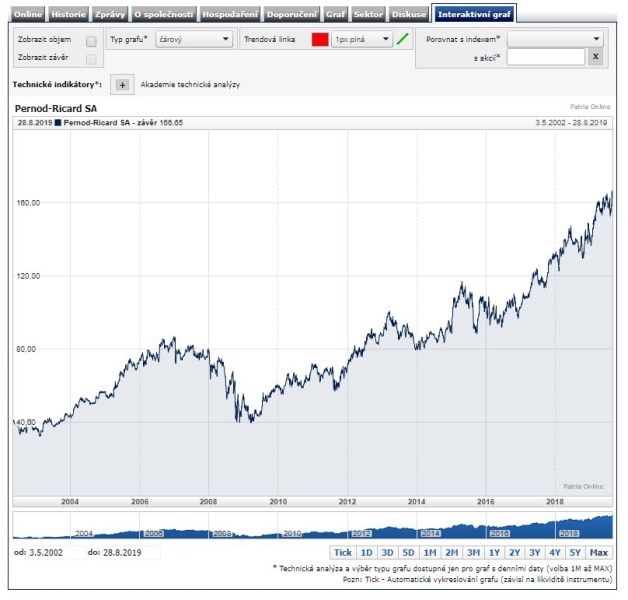Select the 1Y time range button
This screenshot has height=600, width=628.
(494, 552)
